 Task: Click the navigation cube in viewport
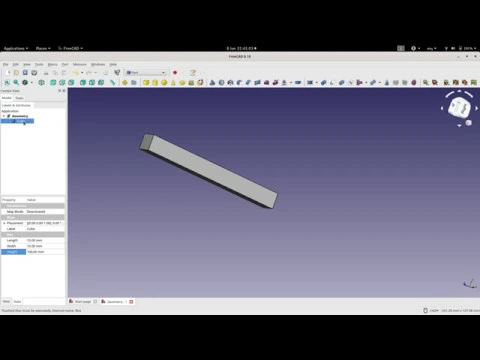point(459,107)
